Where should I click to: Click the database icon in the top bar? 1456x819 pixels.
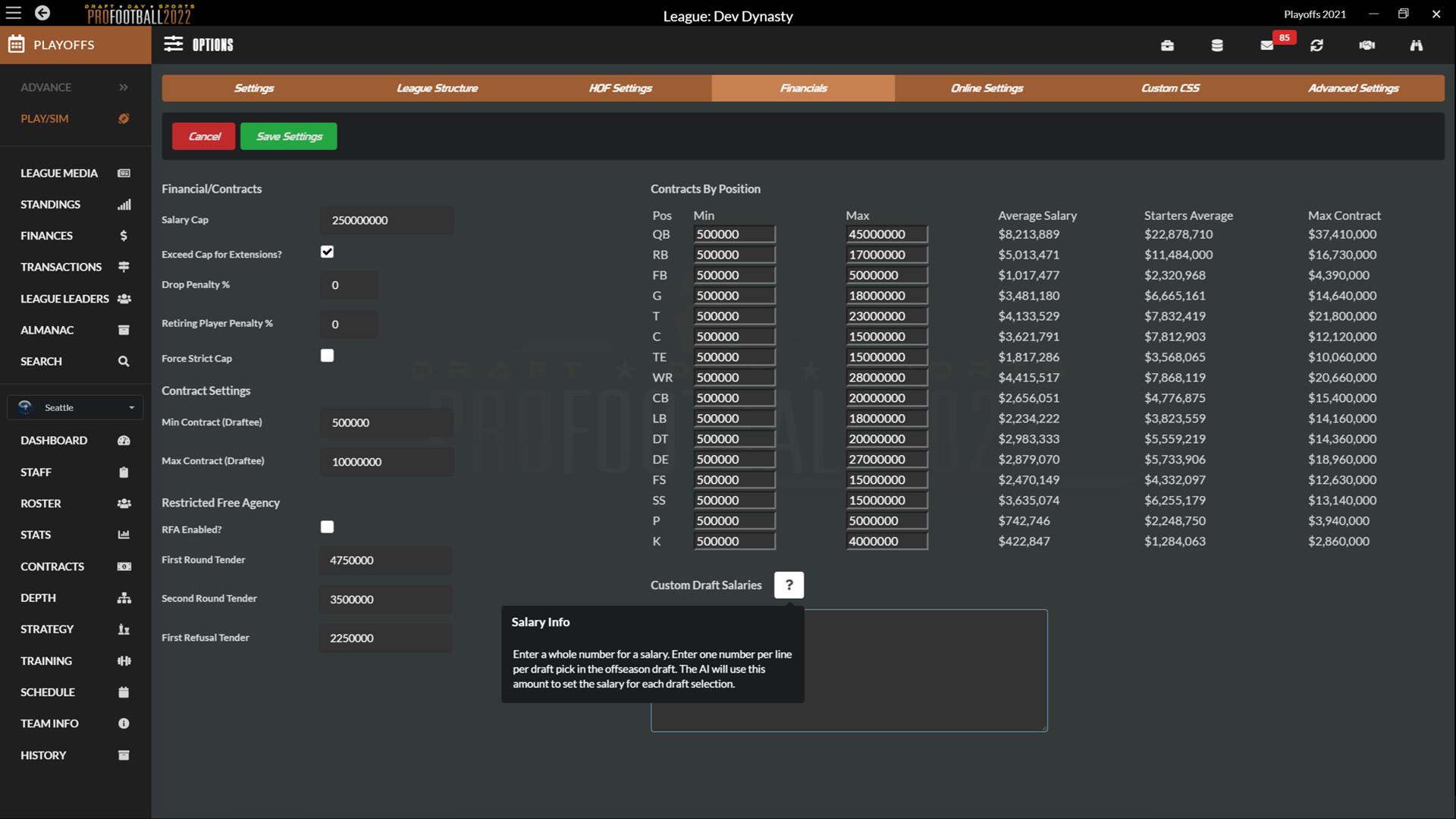tap(1217, 45)
